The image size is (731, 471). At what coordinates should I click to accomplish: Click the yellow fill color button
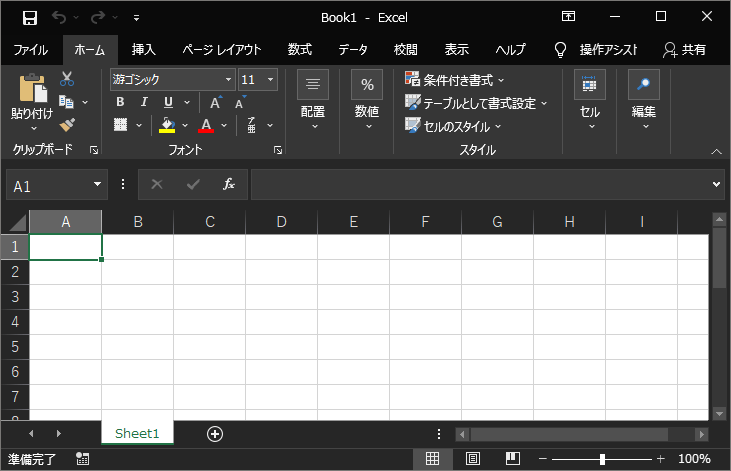click(167, 125)
